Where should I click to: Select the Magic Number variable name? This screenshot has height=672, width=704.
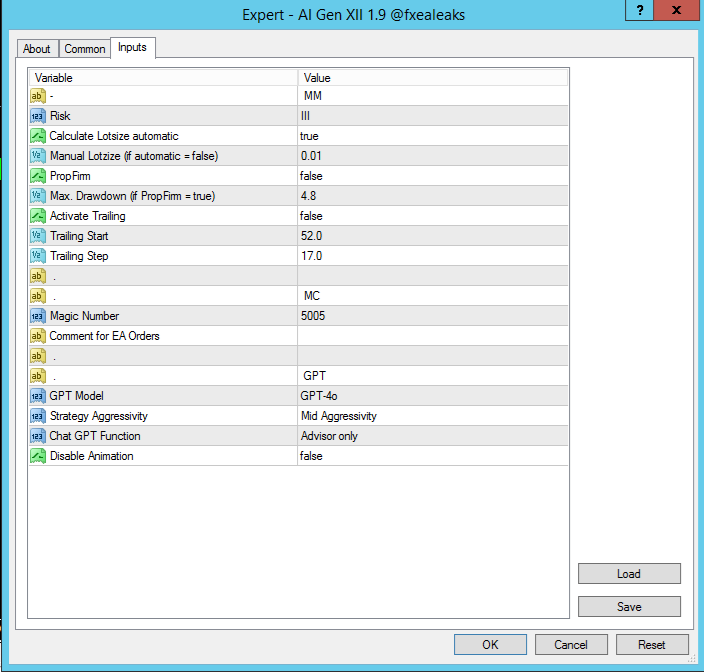coord(84,316)
